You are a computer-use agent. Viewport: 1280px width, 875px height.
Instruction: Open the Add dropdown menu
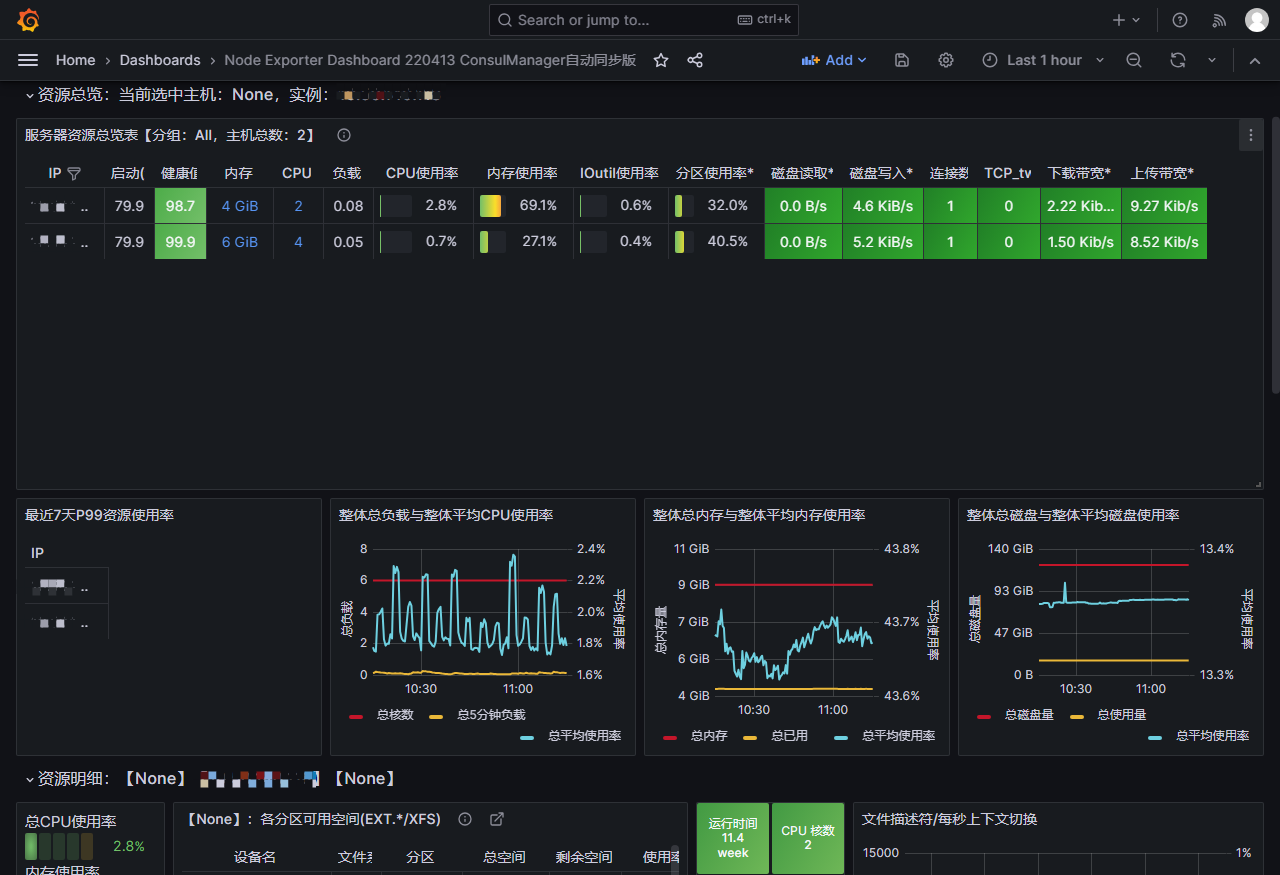pyautogui.click(x=834, y=60)
